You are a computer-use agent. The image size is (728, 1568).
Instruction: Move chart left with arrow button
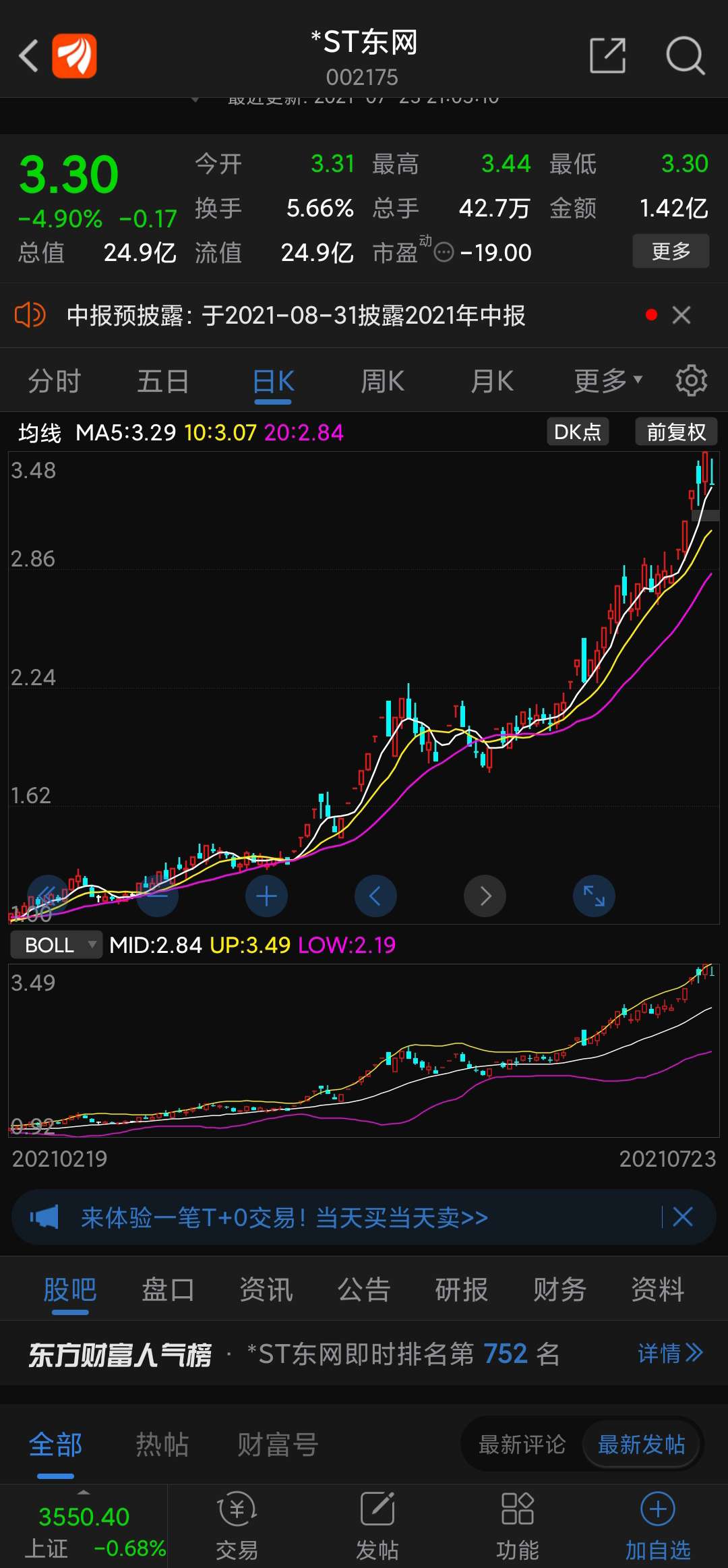point(375,896)
